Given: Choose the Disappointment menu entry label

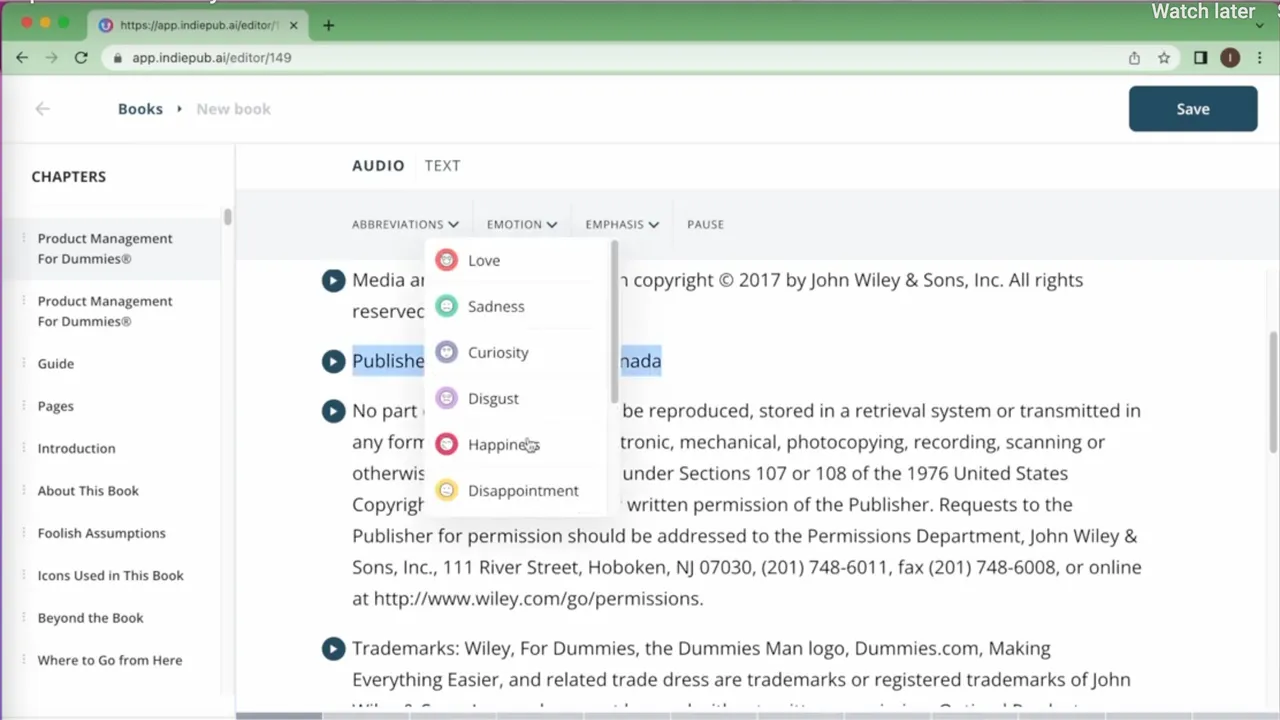Looking at the screenshot, I should (523, 490).
